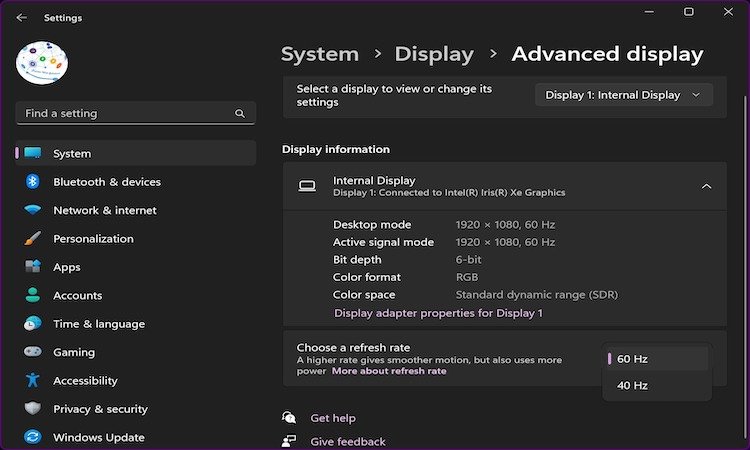Screen dimensions: 750x450
Task: Click the 'Display information' heading
Action: 336,149
